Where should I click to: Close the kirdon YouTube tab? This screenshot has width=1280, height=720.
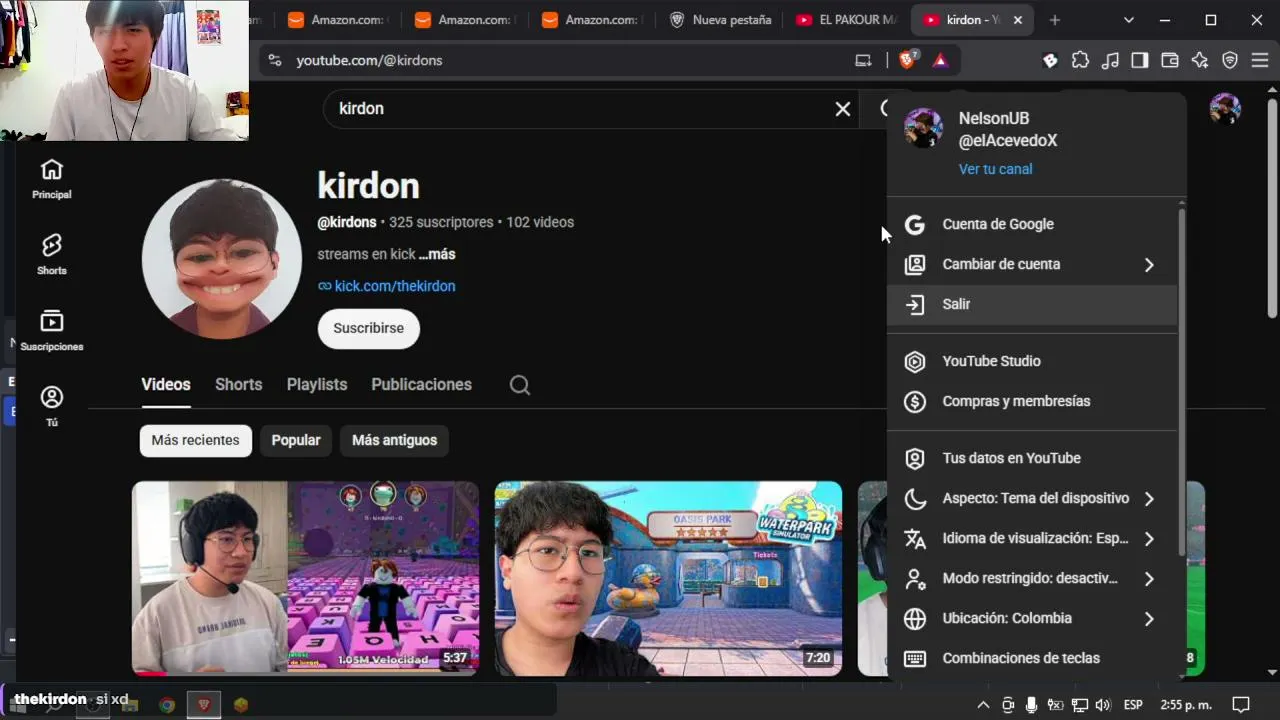tap(1019, 20)
